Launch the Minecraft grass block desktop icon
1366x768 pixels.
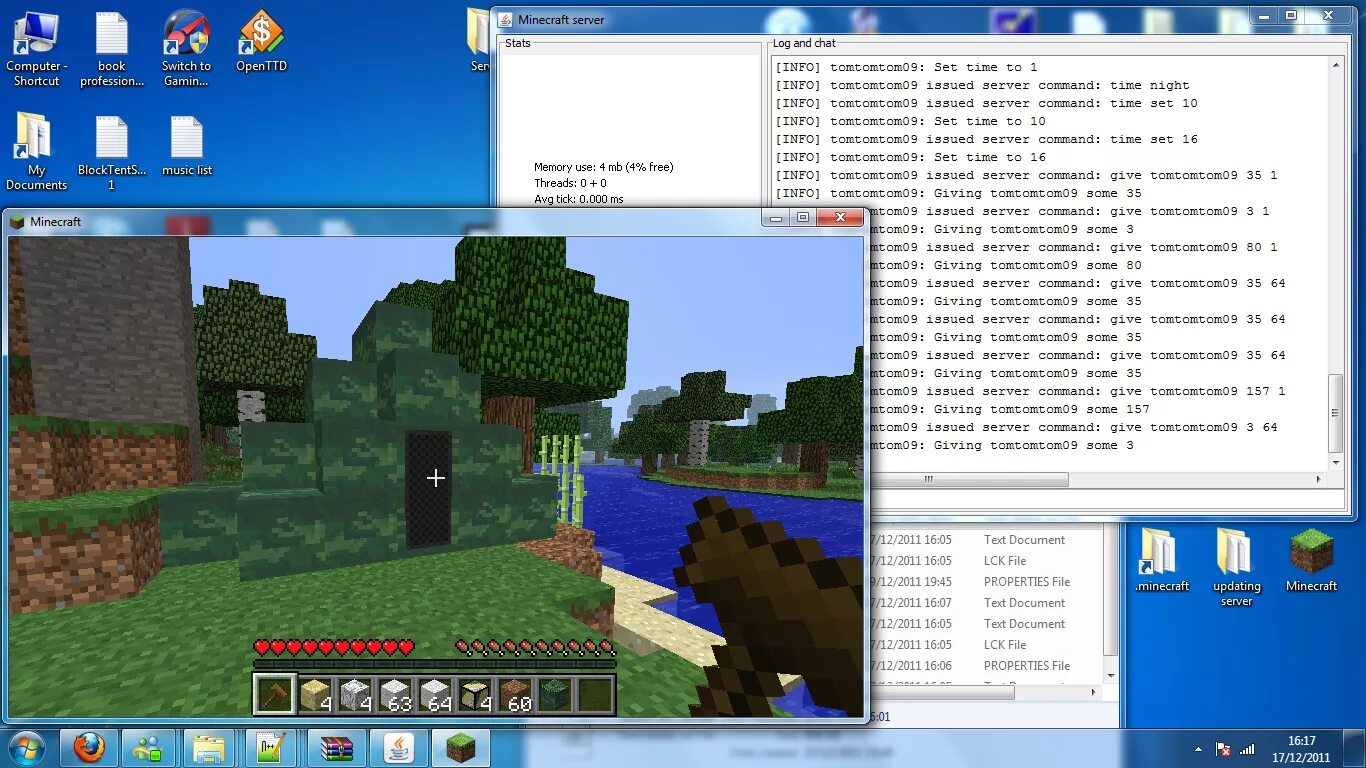[x=1311, y=561]
